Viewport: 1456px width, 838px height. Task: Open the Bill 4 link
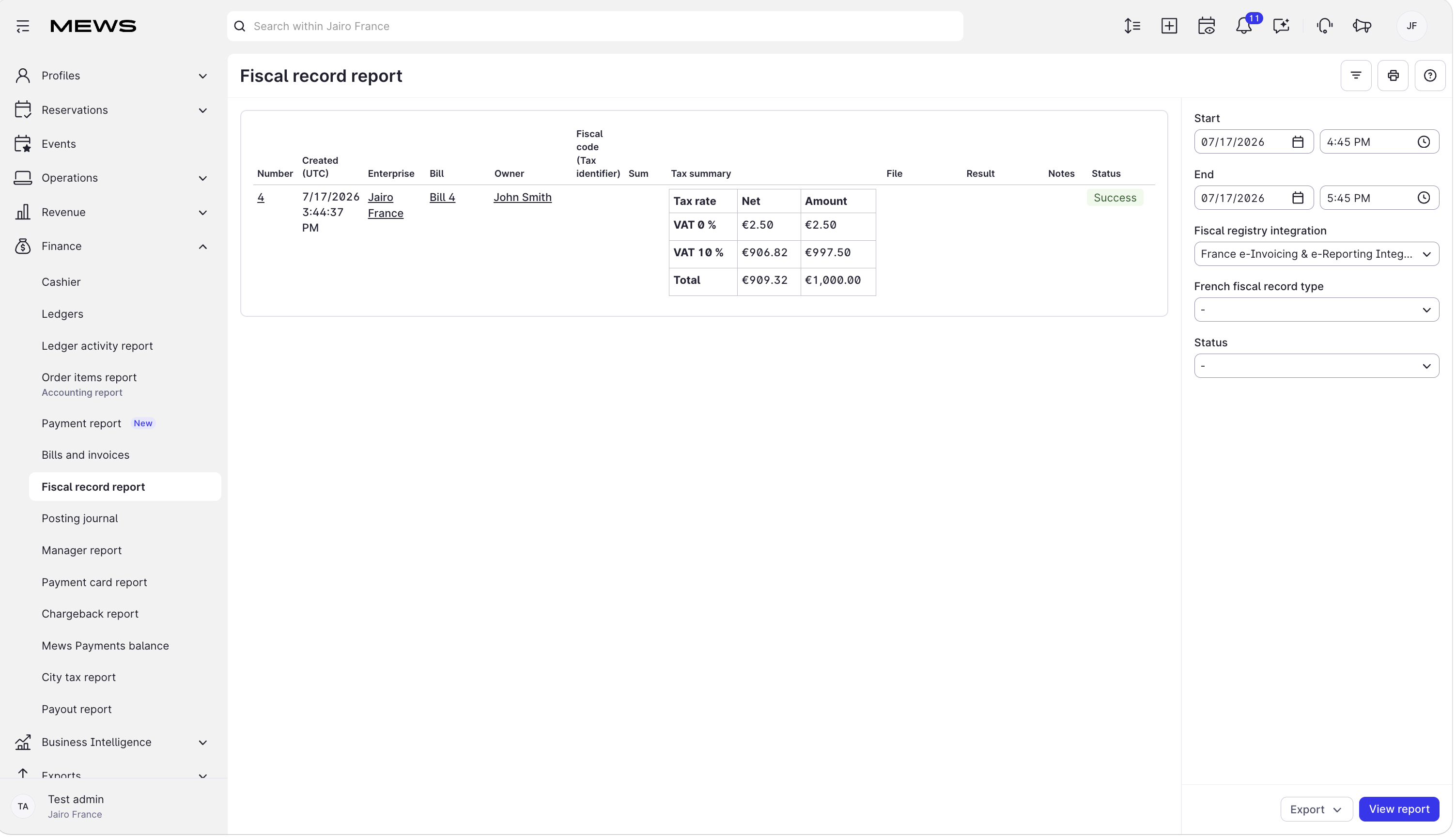443,198
